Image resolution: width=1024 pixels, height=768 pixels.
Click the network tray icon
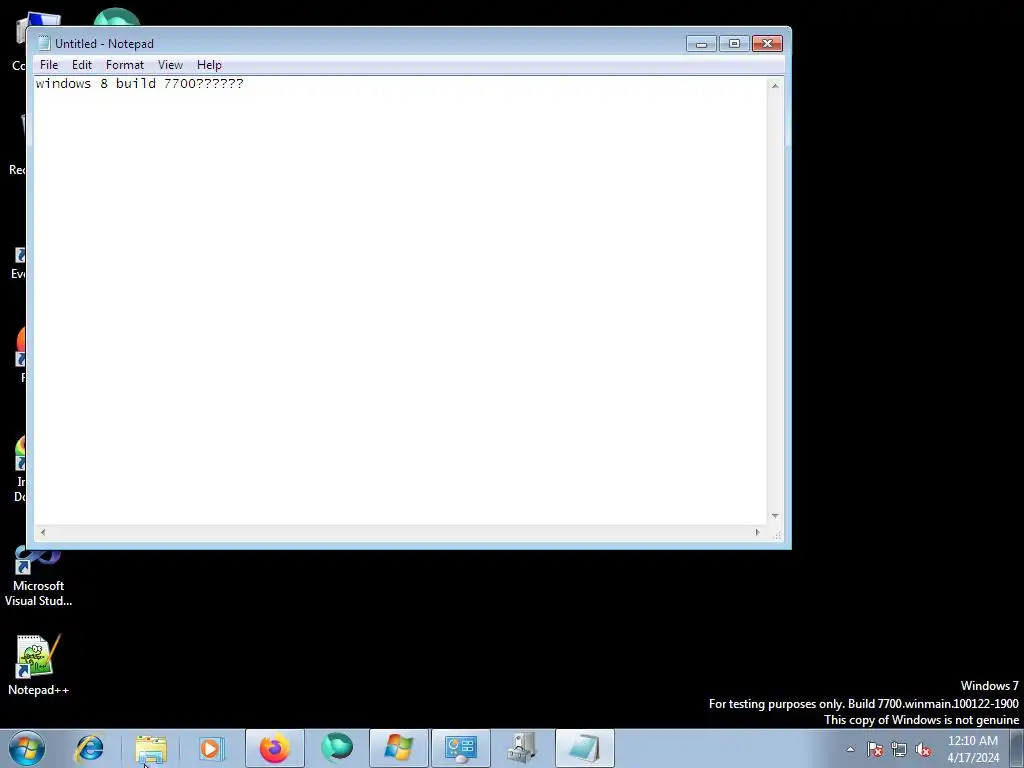click(899, 749)
